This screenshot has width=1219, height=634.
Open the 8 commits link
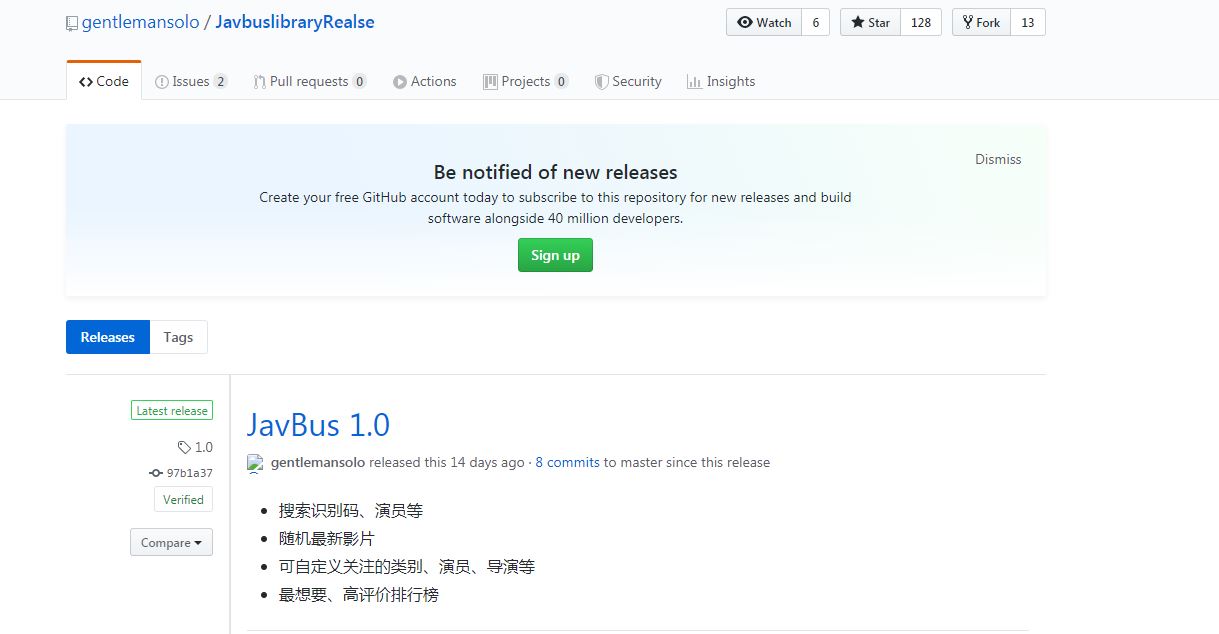coord(567,462)
